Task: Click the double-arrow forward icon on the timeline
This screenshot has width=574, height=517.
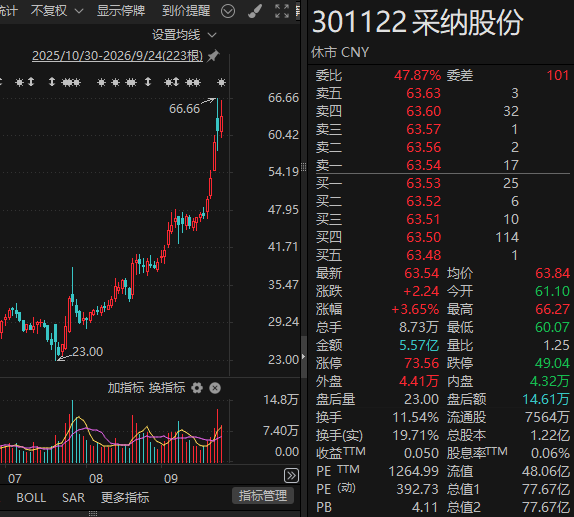Action: pos(291,476)
